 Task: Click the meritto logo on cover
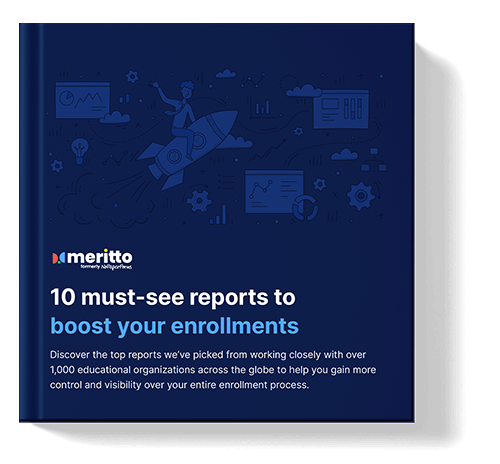point(92,259)
